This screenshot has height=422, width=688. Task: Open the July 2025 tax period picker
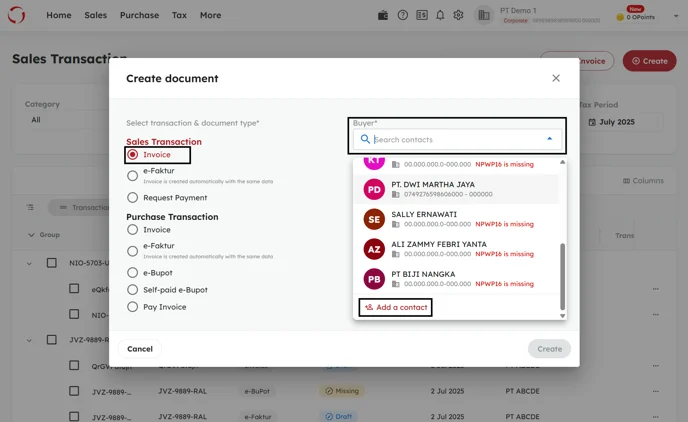coord(620,122)
